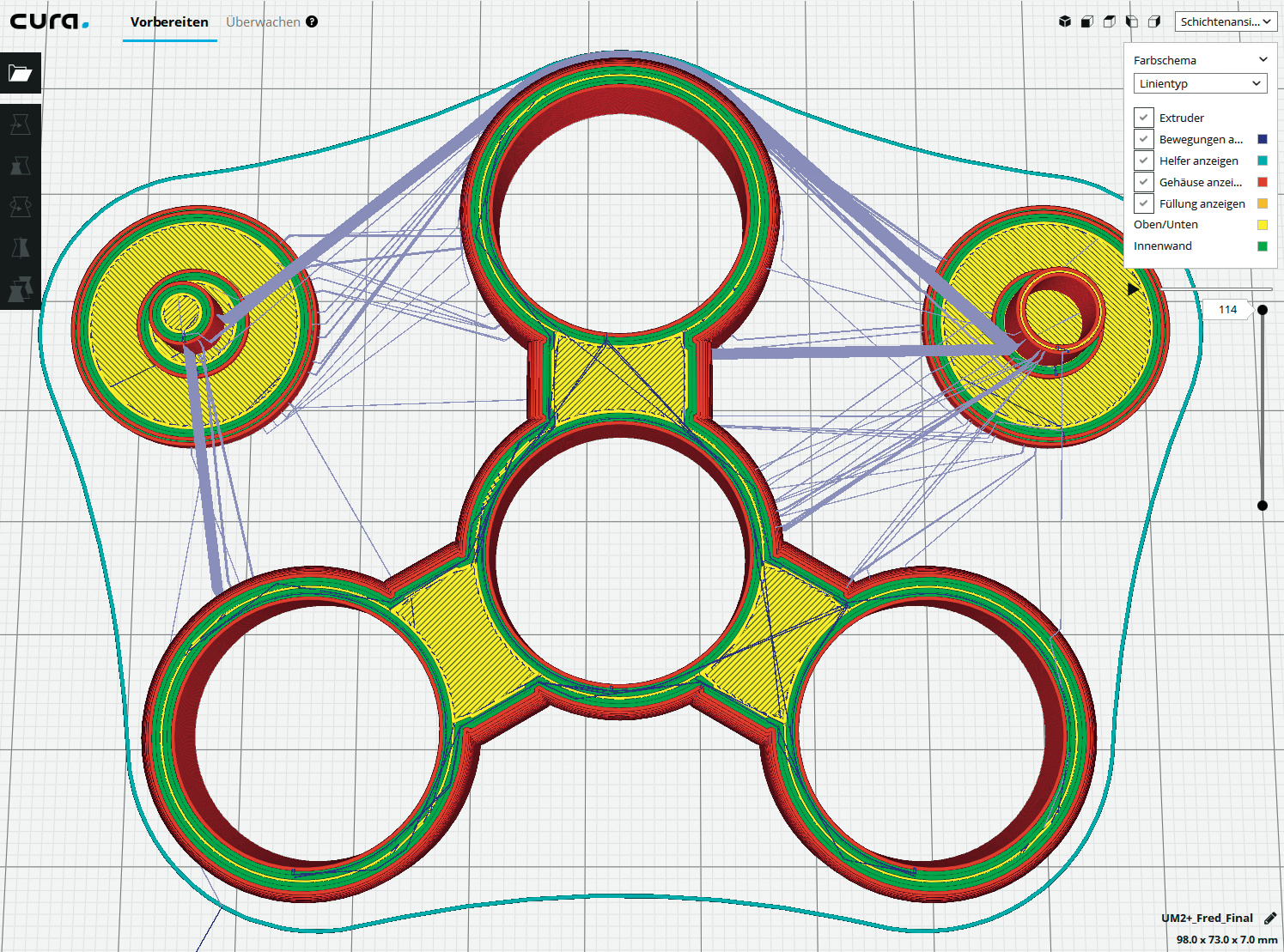Uncheck Helfer anzeigen checkbox

point(1143,161)
